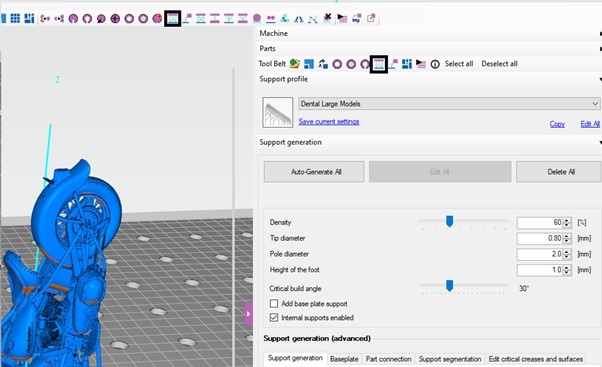The width and height of the screenshot is (602, 367).
Task: Click the support icon with downward triangle in top toolbar
Action: pos(229,18)
